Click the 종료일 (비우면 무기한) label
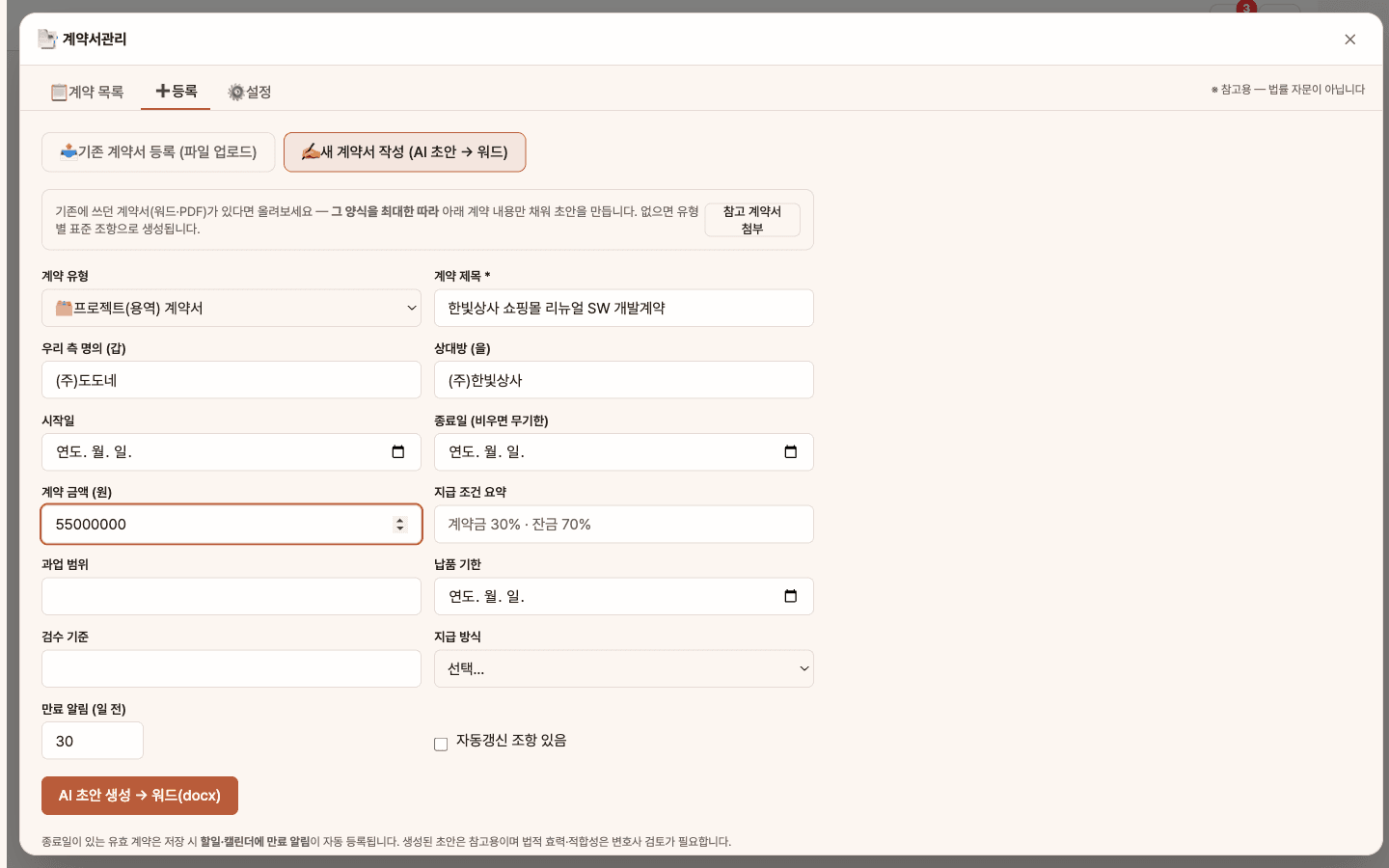Screen dimensions: 1389x868 coord(491,420)
